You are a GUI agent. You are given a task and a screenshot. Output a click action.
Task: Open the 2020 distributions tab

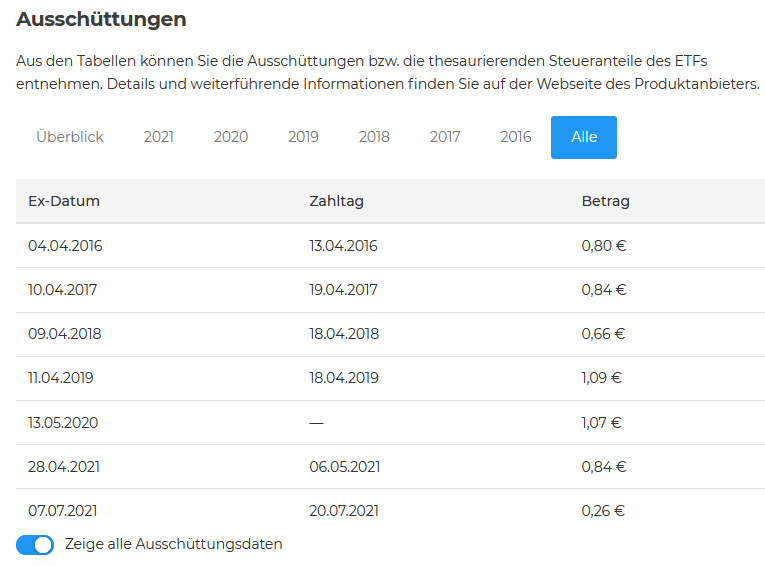coord(231,137)
